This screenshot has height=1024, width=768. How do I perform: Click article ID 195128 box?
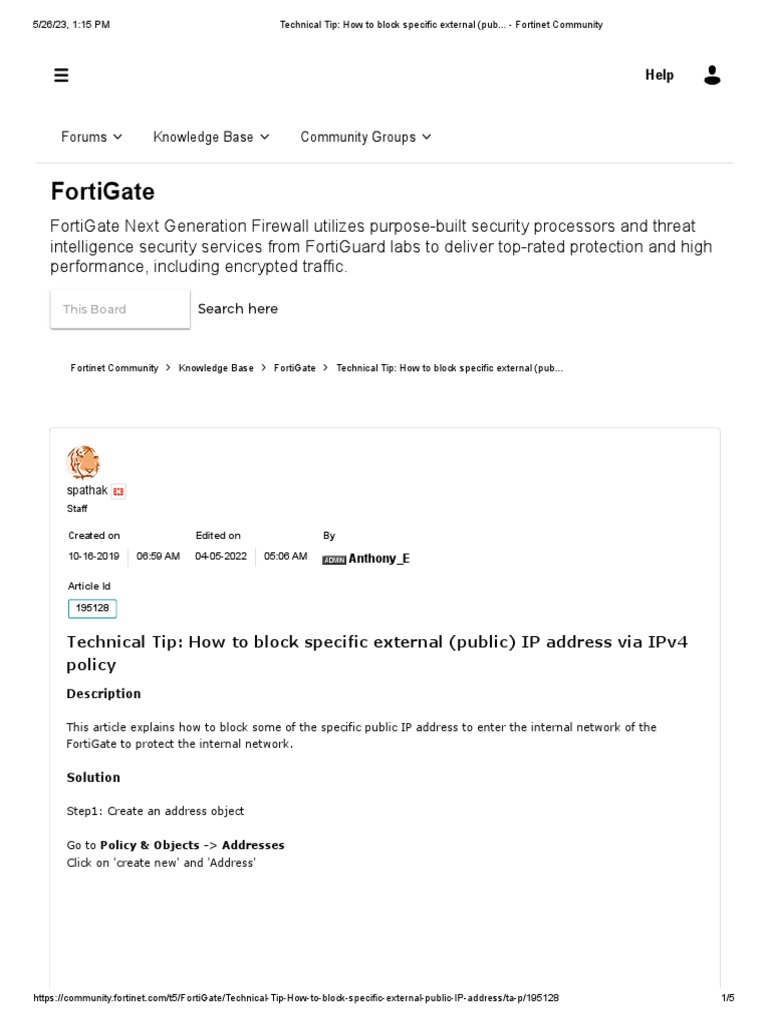[x=92, y=608]
